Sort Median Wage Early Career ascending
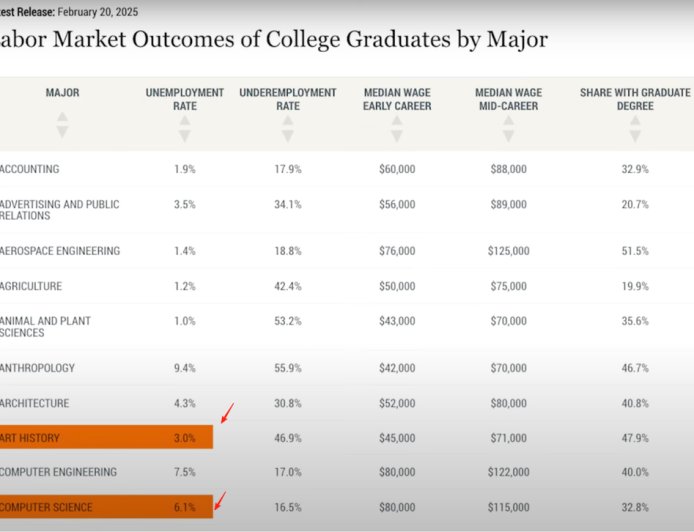Screen dimensions: 694x532 coord(397,124)
